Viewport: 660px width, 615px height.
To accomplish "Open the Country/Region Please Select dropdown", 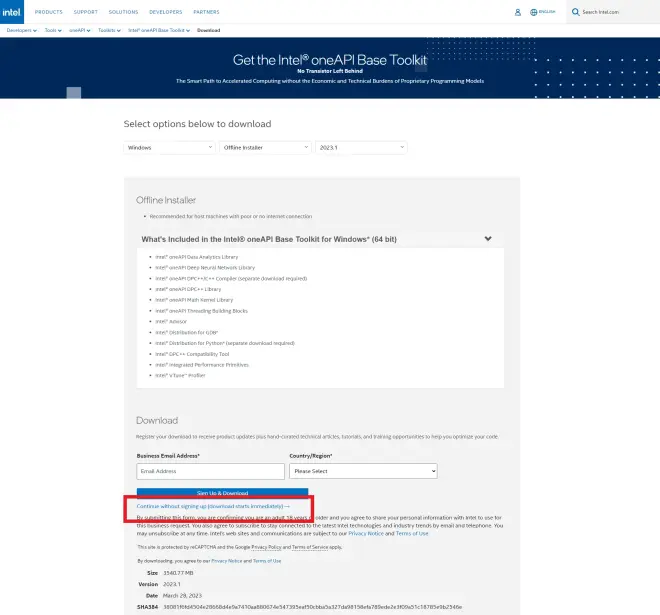I will pyautogui.click(x=363, y=471).
